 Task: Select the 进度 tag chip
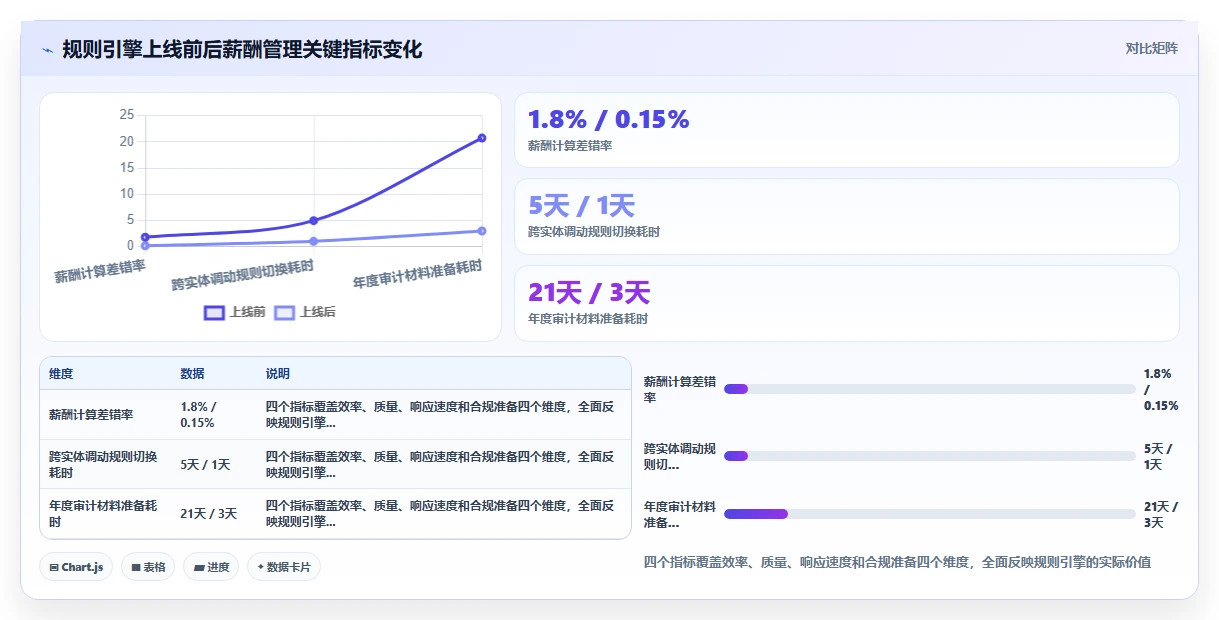coord(211,567)
